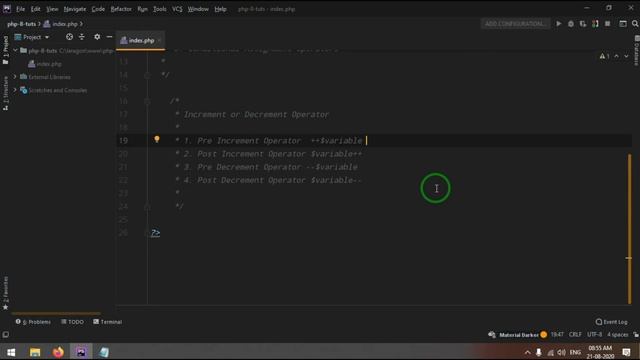Screen dimensions: 640x360
Task: Click the red Stop square icon
Action: (x=607, y=24)
